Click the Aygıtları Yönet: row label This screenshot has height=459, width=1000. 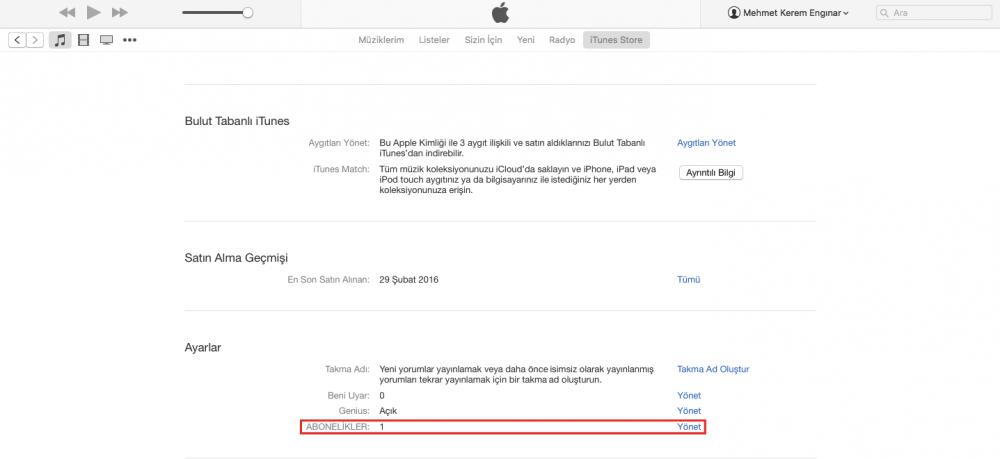[339, 143]
